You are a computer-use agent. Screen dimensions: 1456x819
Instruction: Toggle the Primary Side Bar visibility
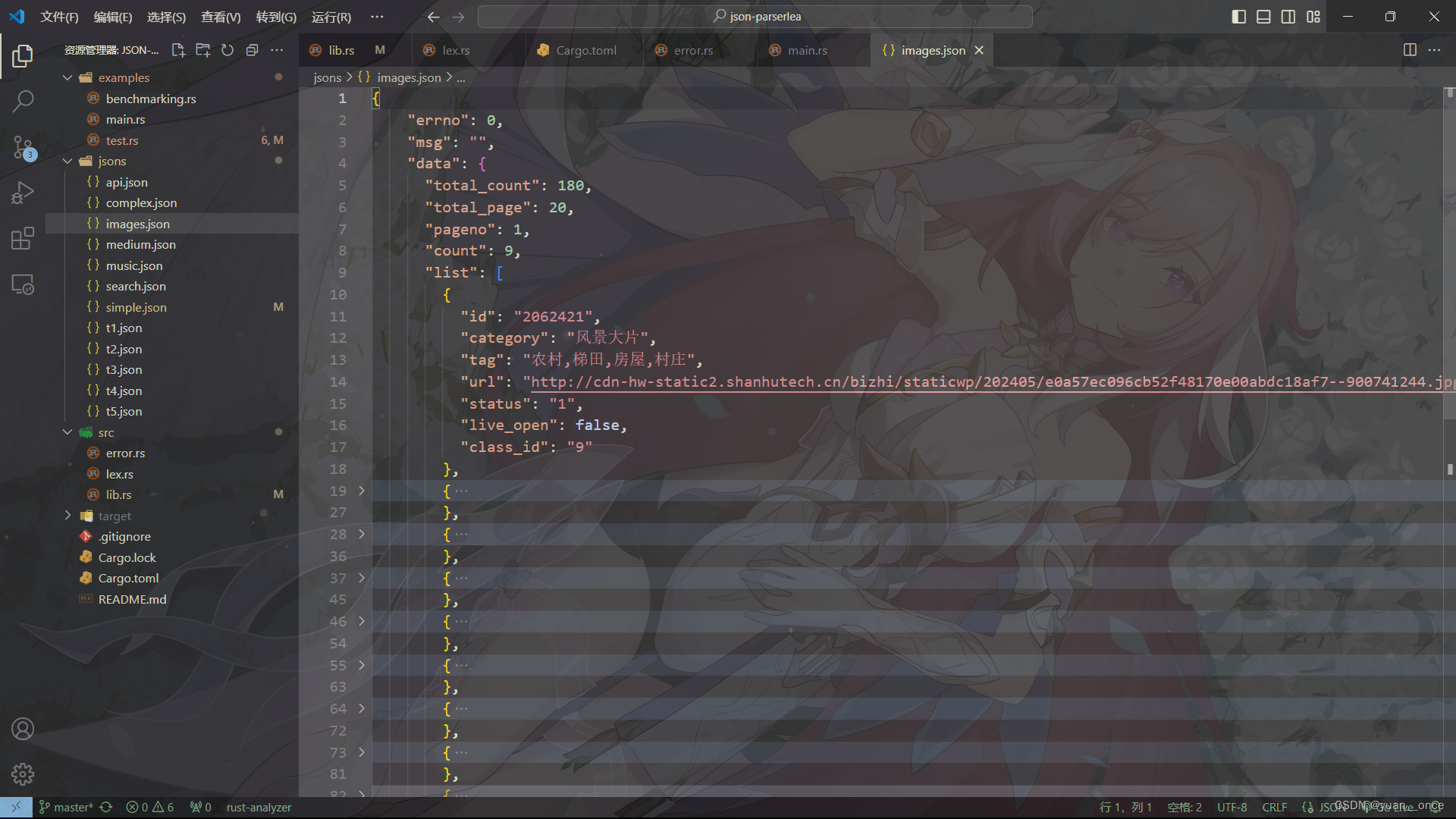tap(1239, 17)
